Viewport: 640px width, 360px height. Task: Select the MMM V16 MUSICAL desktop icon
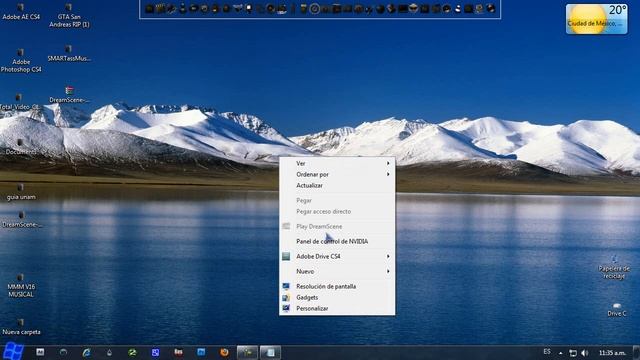[x=21, y=285]
